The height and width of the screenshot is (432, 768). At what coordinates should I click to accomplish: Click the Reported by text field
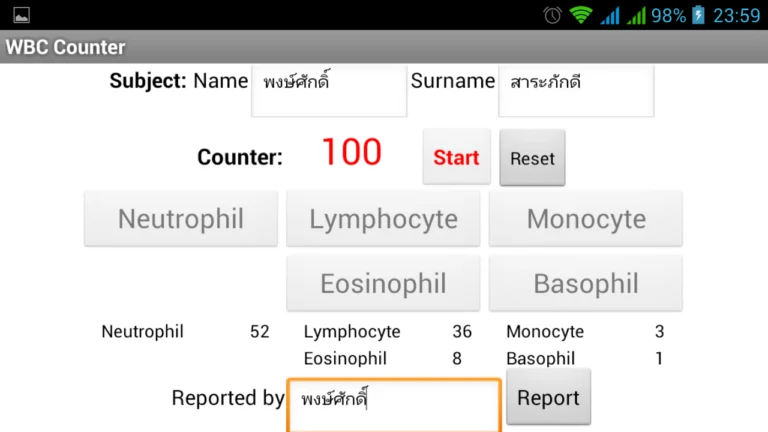pyautogui.click(x=394, y=405)
